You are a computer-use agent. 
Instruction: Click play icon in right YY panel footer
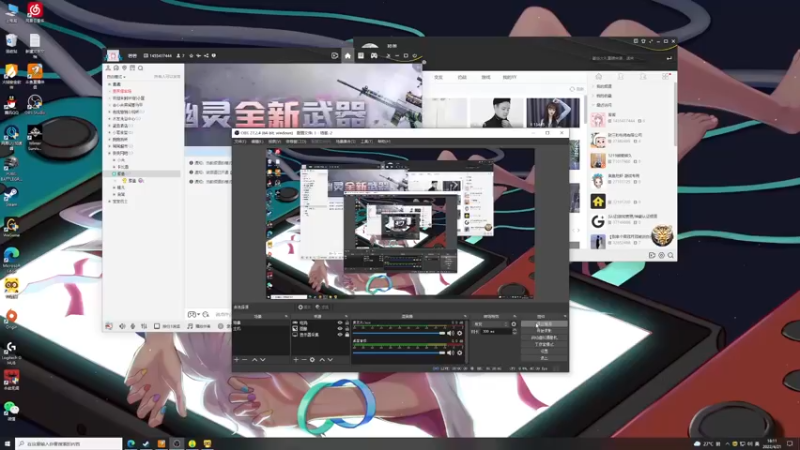(x=652, y=255)
